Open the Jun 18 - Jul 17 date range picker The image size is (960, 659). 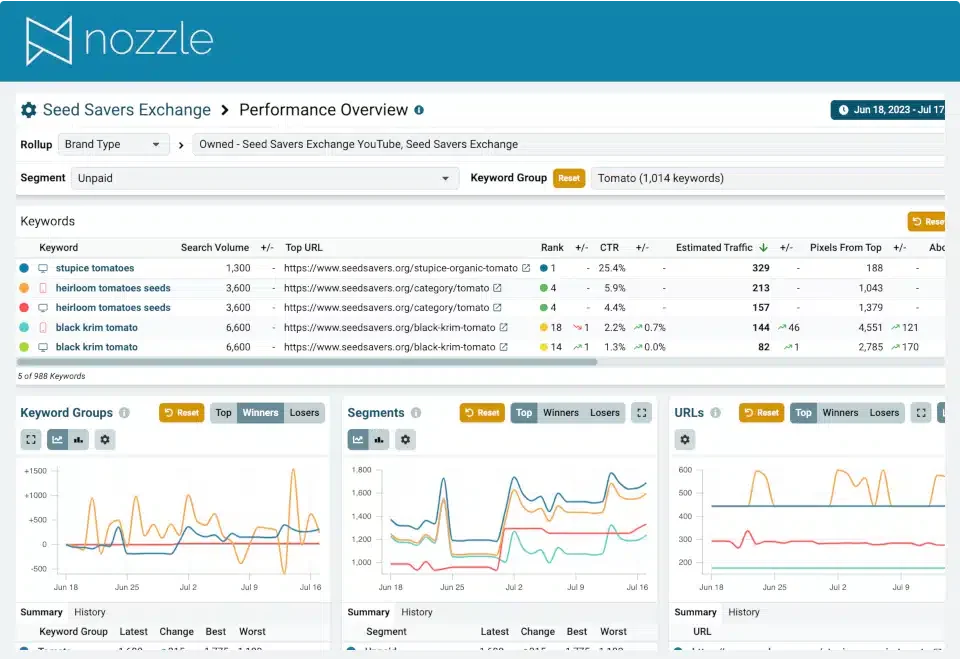coord(888,111)
